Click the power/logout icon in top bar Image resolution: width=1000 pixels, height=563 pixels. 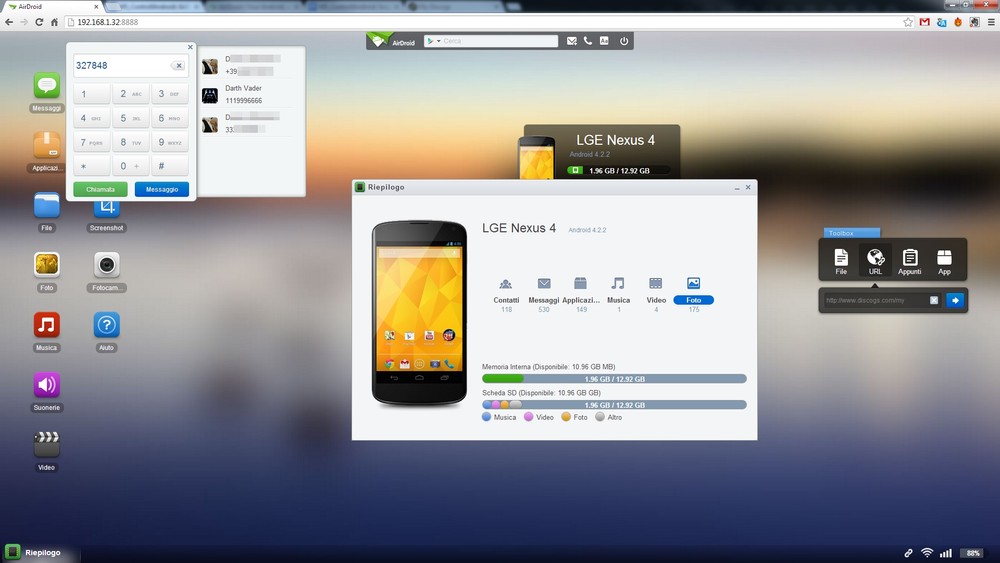pos(624,41)
